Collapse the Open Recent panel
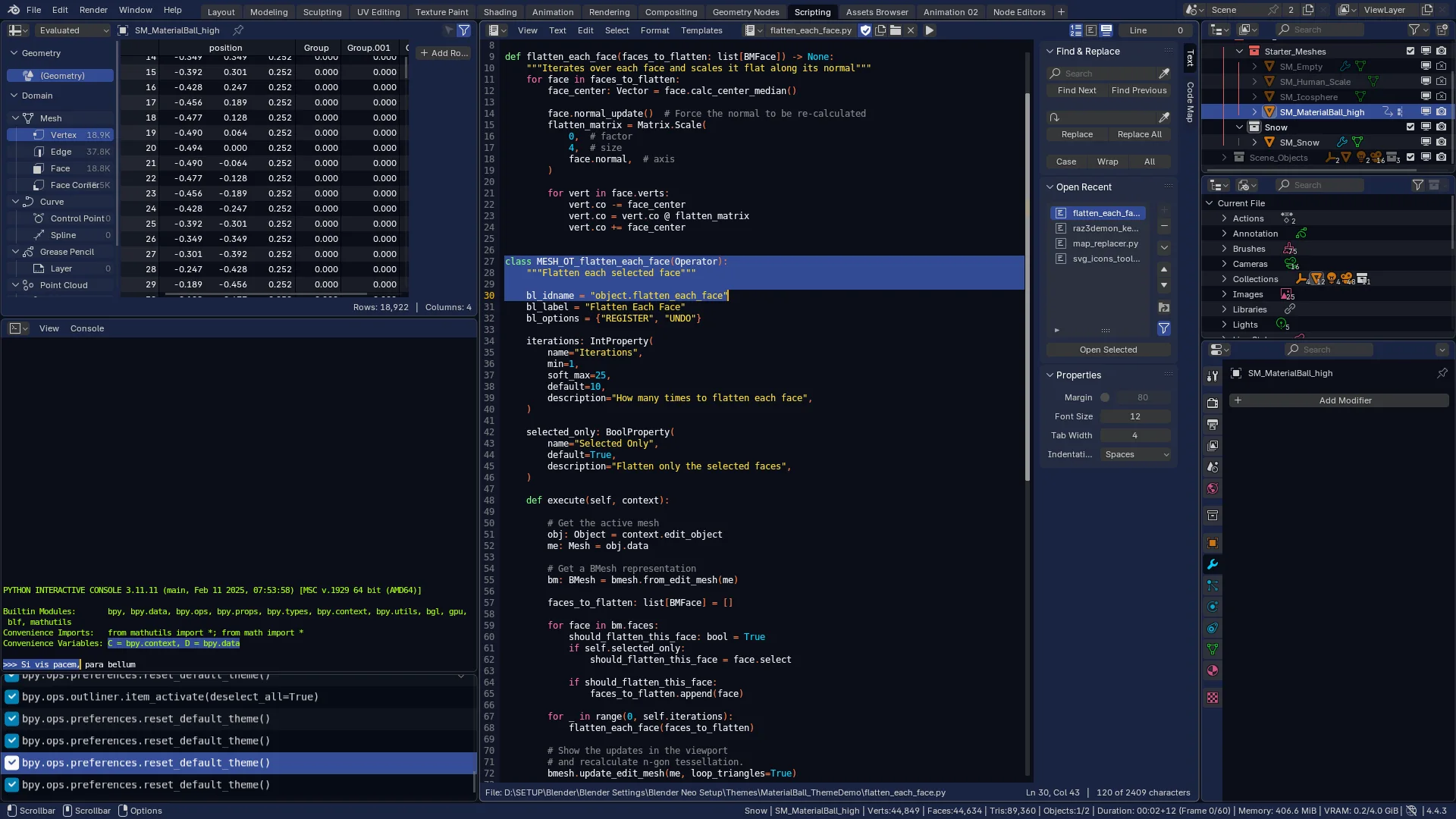 (x=1050, y=187)
